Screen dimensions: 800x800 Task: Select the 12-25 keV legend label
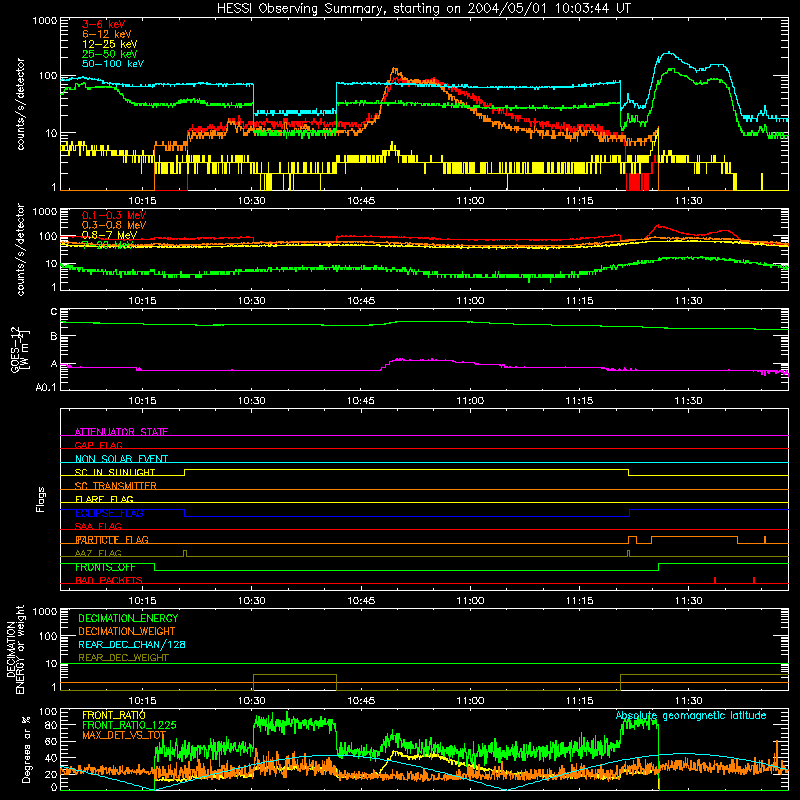pos(109,44)
